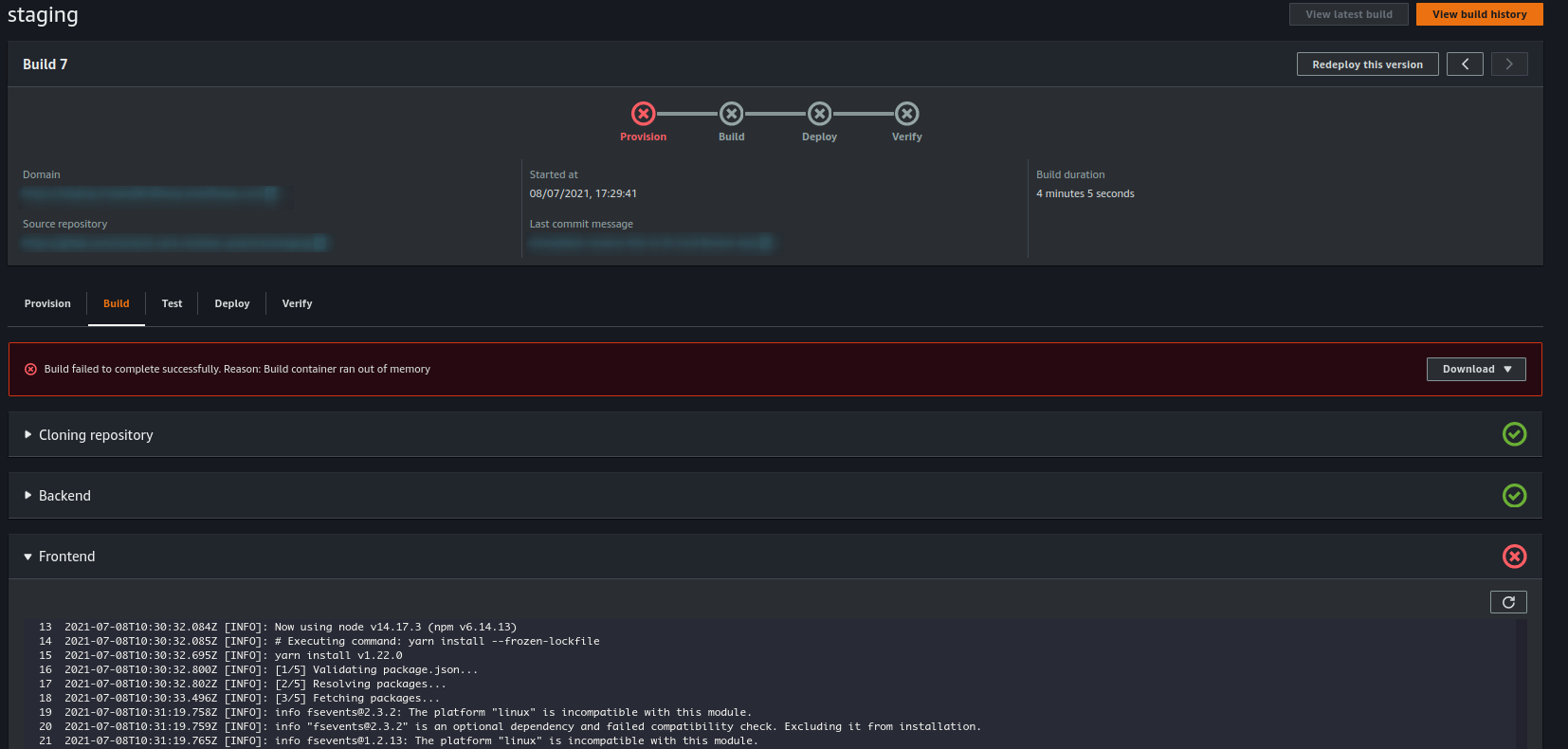Click the 'Started at' label
The width and height of the screenshot is (1568, 749).
pos(554,174)
